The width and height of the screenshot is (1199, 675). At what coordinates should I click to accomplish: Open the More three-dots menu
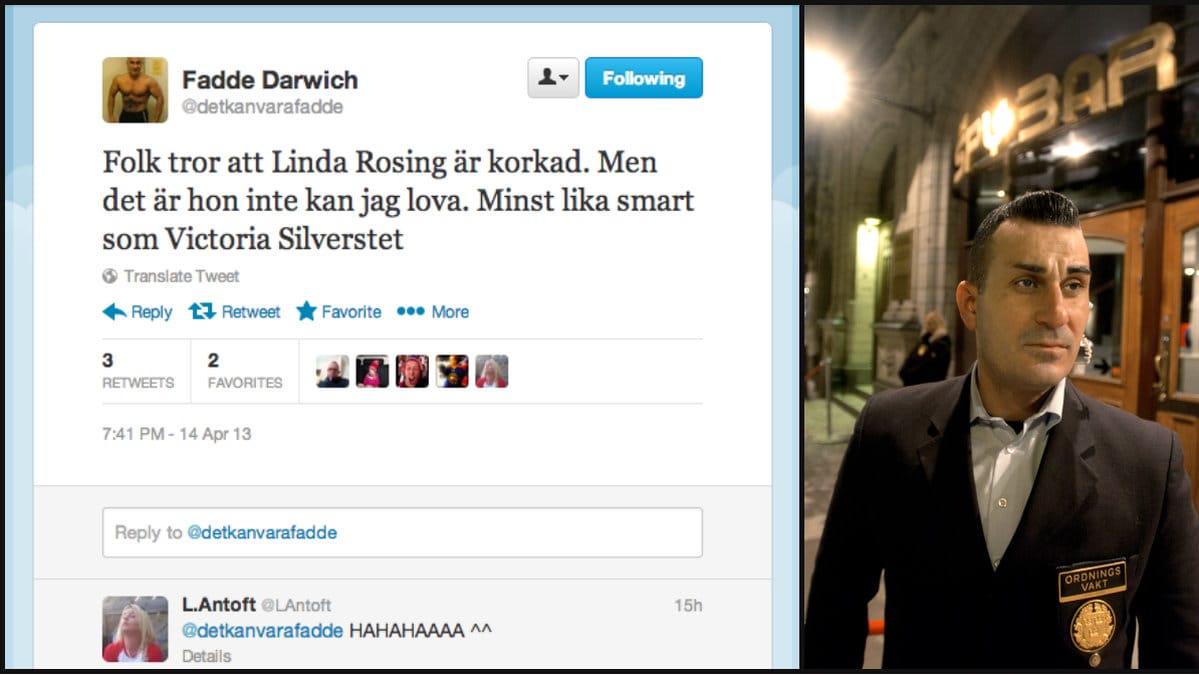pyautogui.click(x=433, y=312)
